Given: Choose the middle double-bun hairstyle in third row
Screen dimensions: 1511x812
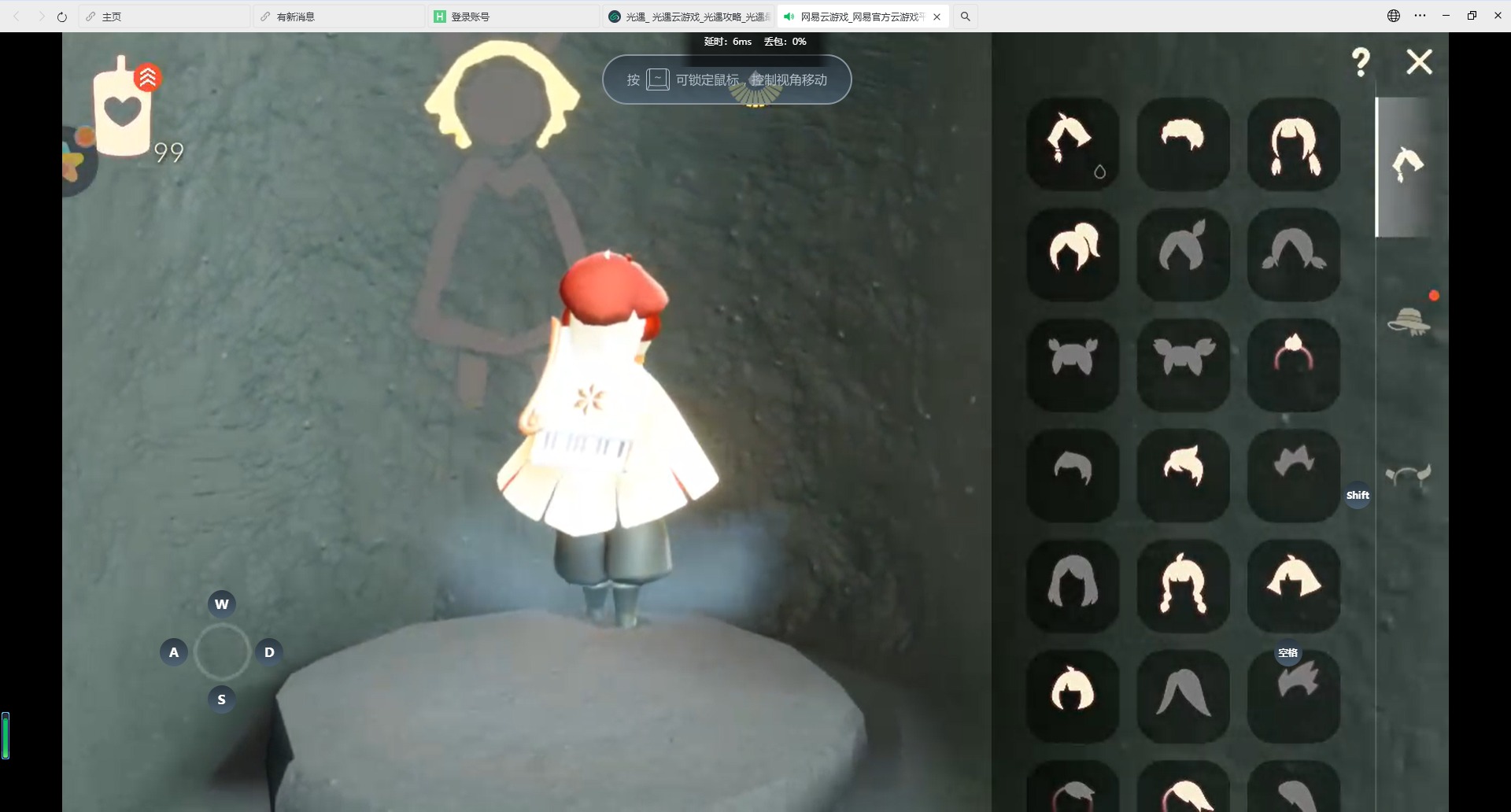Looking at the screenshot, I should click(x=1183, y=365).
